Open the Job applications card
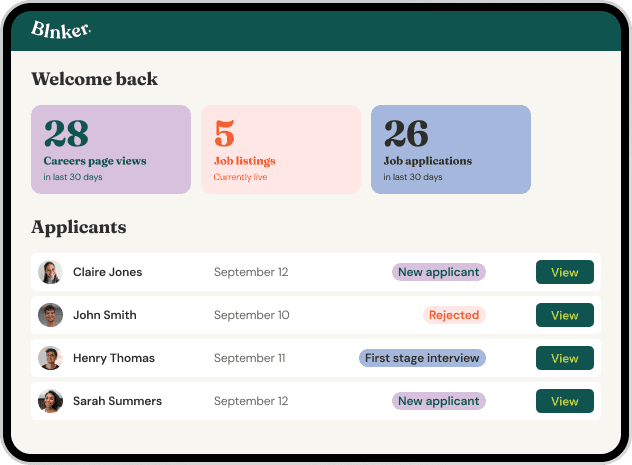This screenshot has width=632, height=465. (x=450, y=149)
